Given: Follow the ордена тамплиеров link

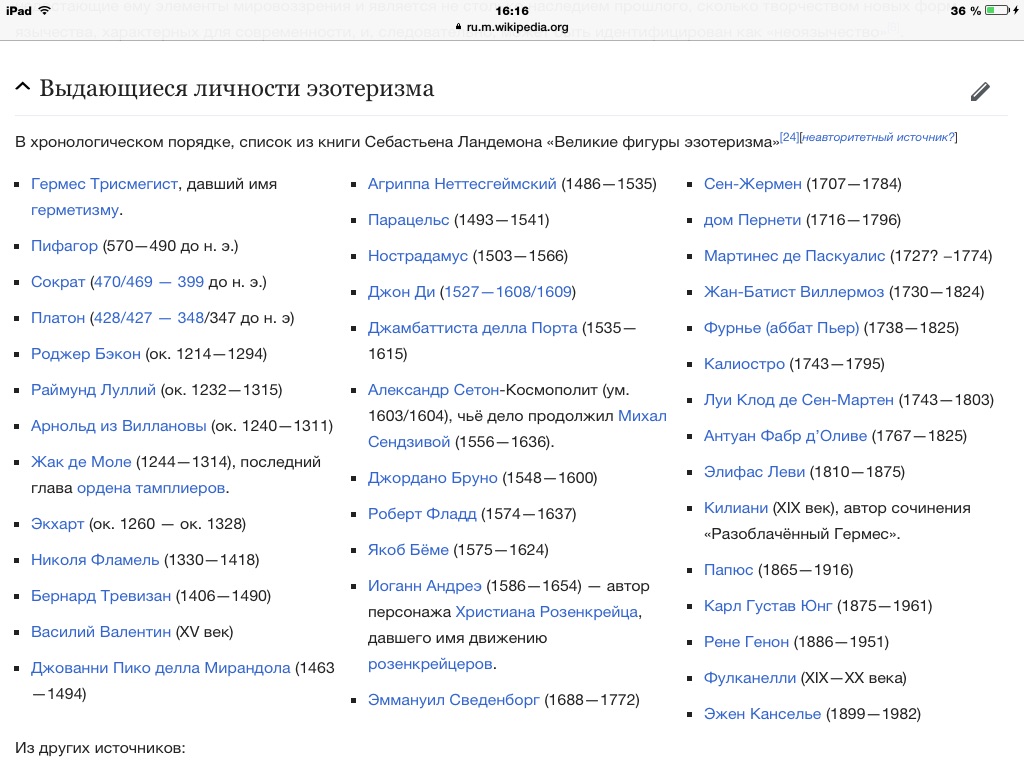Looking at the screenshot, I should click(x=151, y=488).
